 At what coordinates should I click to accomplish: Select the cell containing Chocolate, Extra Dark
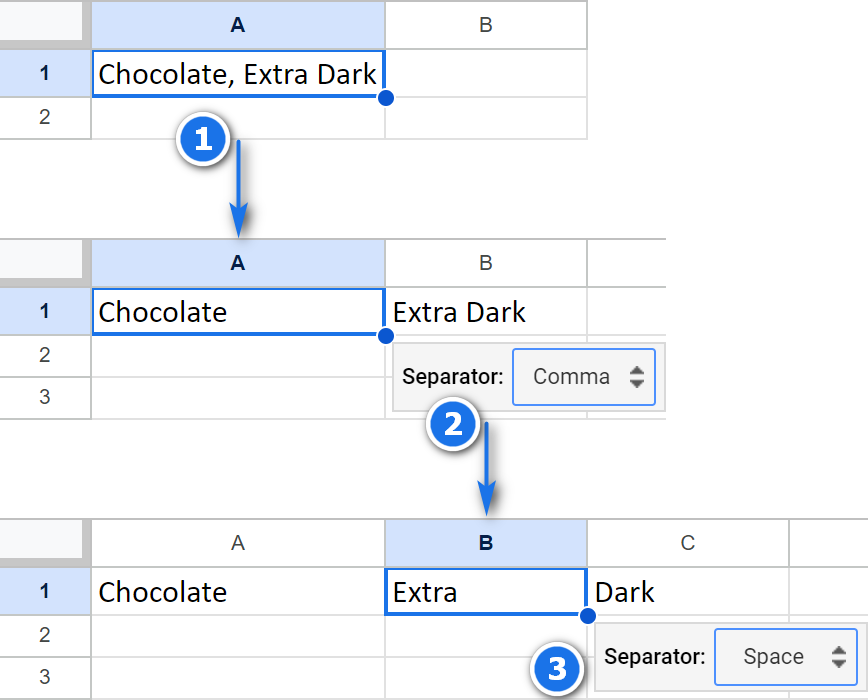[237, 73]
